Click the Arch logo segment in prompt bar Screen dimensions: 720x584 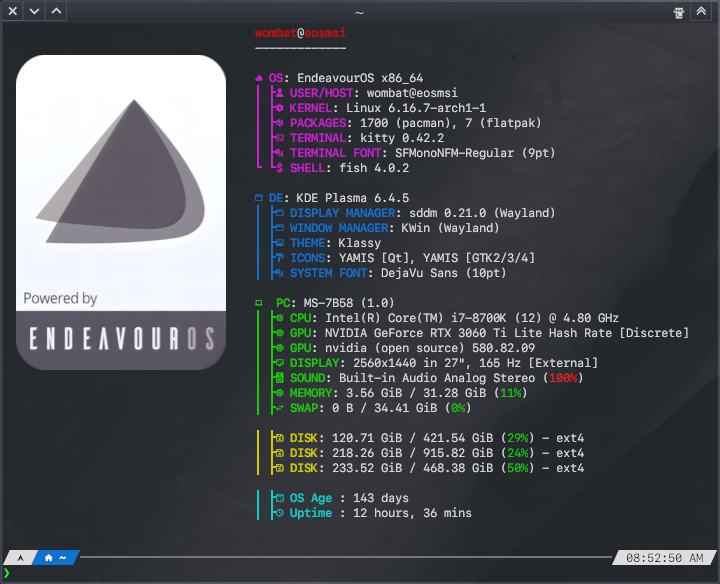19,557
